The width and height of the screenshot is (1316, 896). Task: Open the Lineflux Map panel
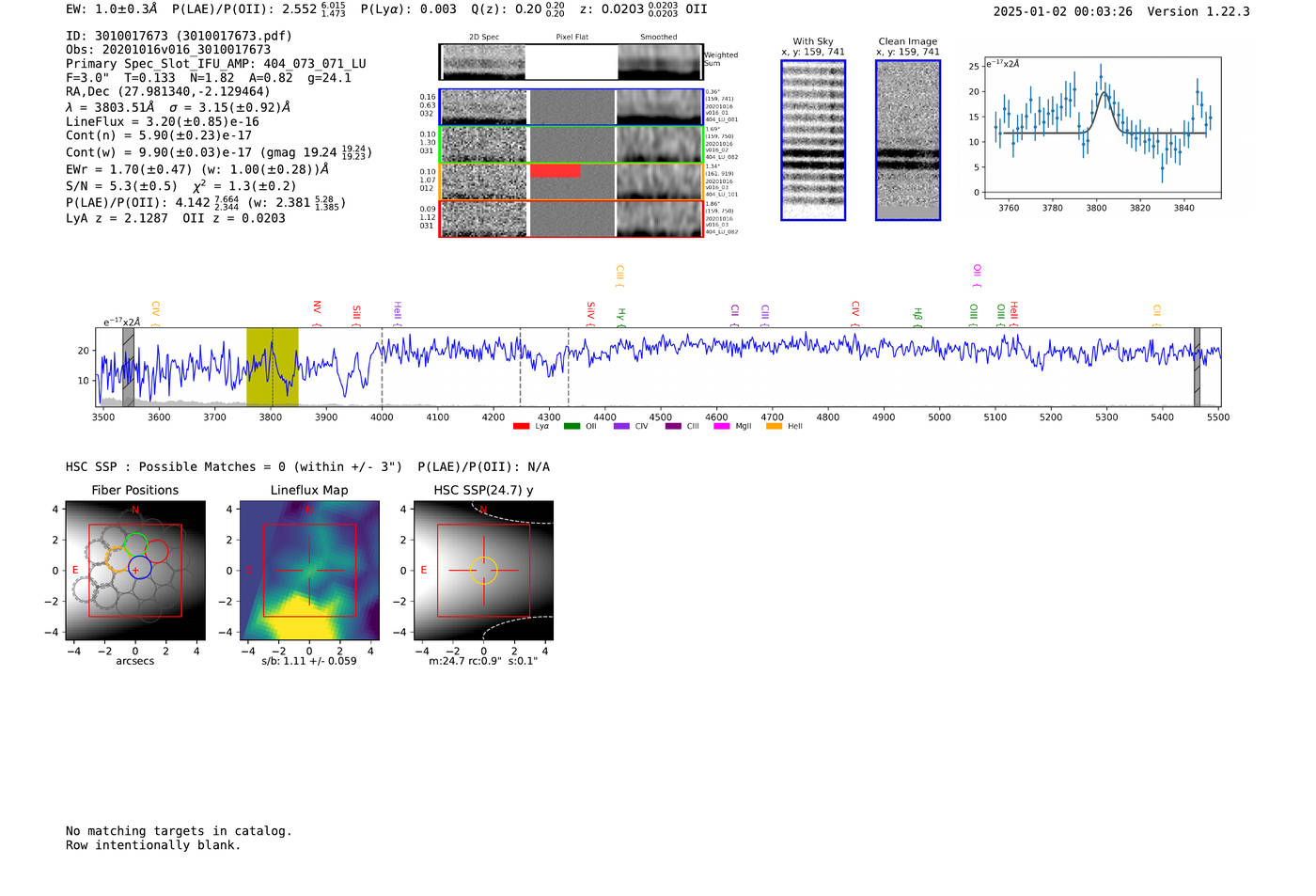pos(309,571)
